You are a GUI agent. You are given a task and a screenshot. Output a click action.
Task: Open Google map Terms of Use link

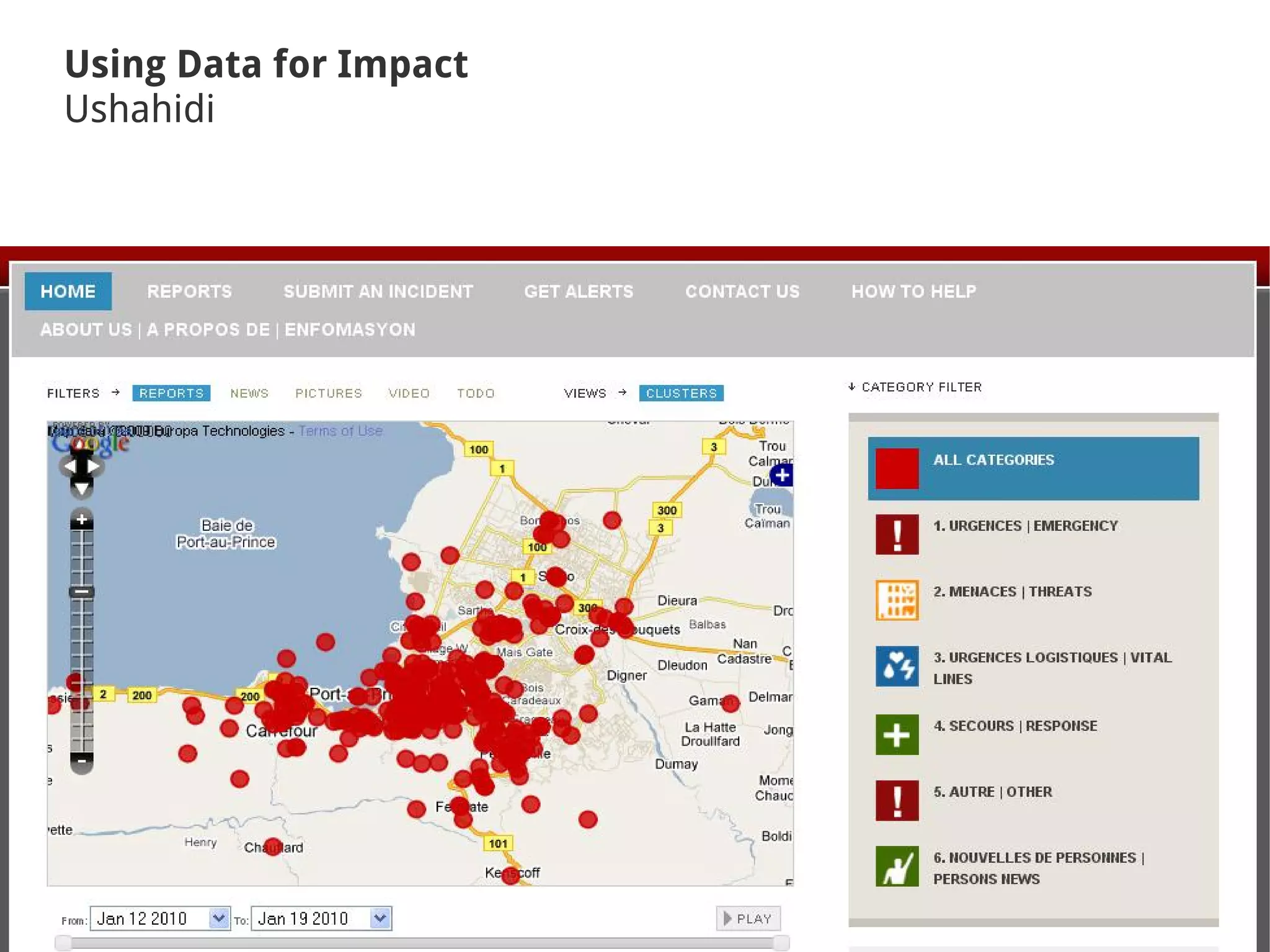[340, 430]
